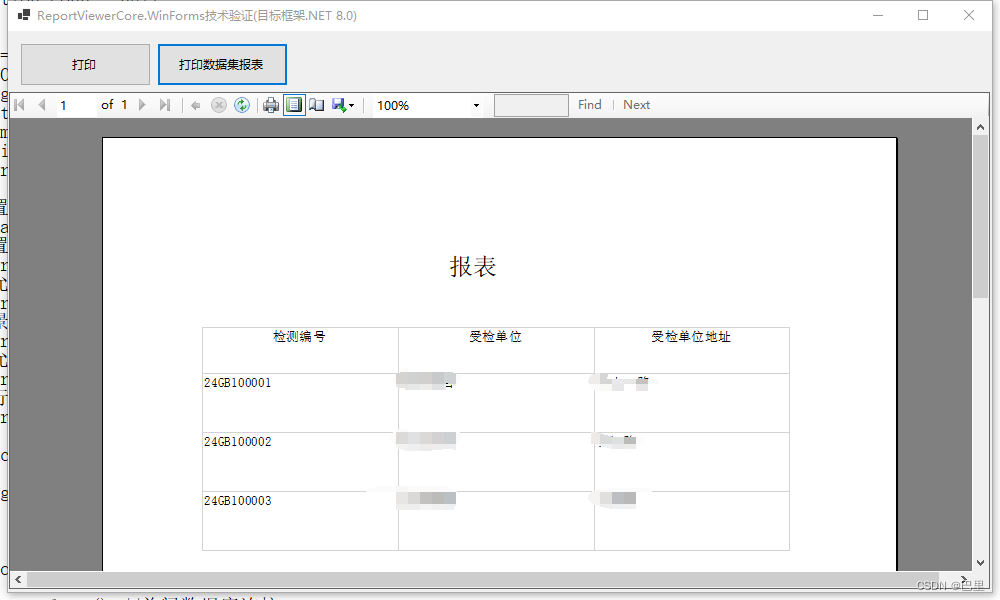Click the Stop rendering icon
Screen dimensions: 1000x600
point(218,105)
